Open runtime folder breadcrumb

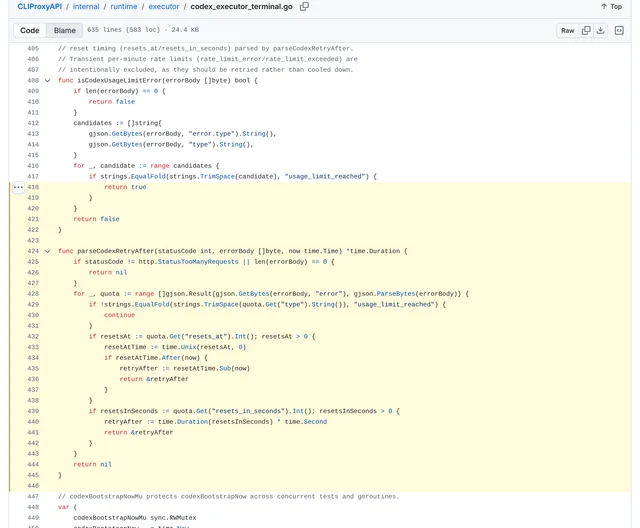point(124,7)
